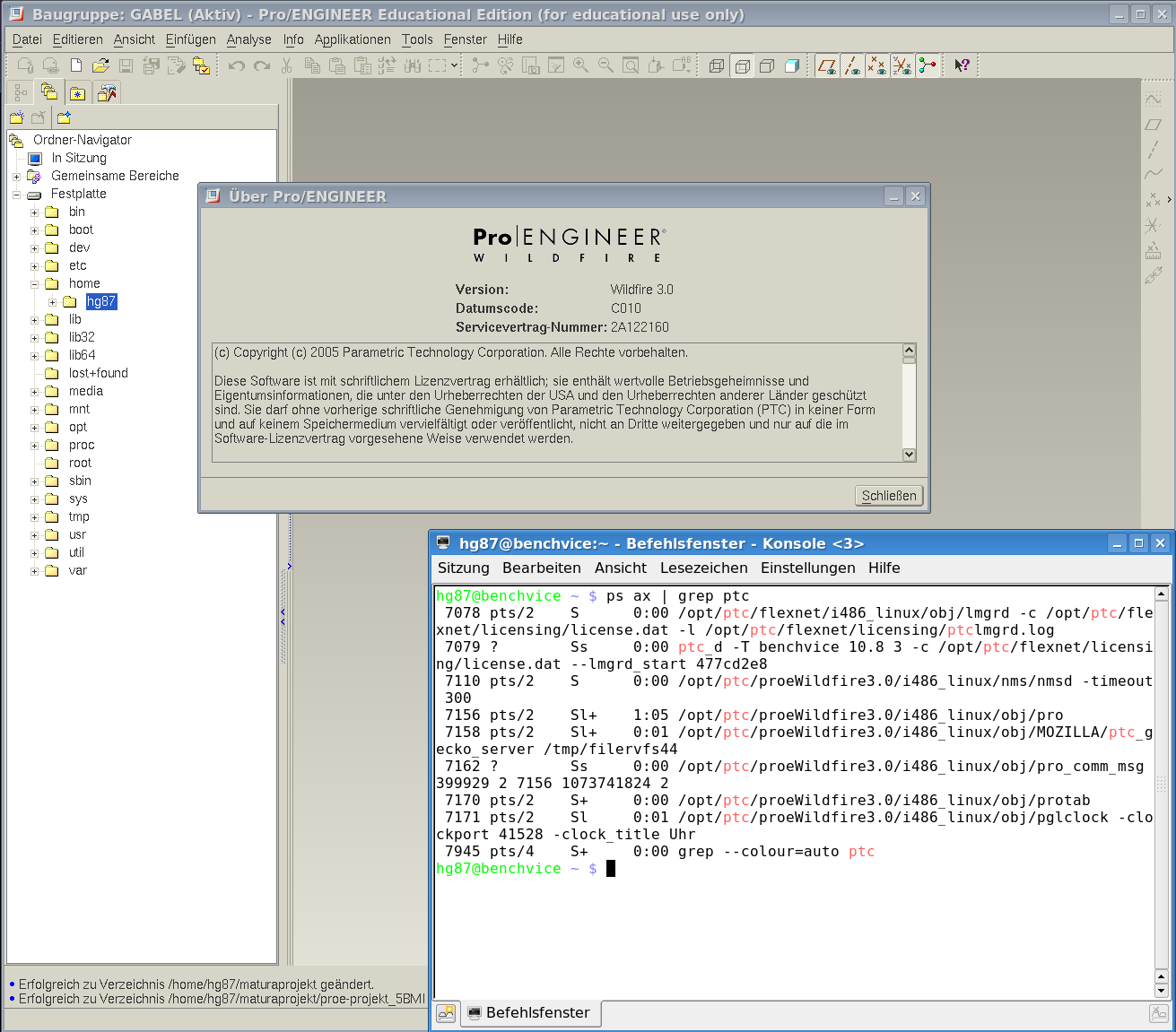The height and width of the screenshot is (1032, 1176).
Task: Click the Copy icon
Action: pos(312,65)
